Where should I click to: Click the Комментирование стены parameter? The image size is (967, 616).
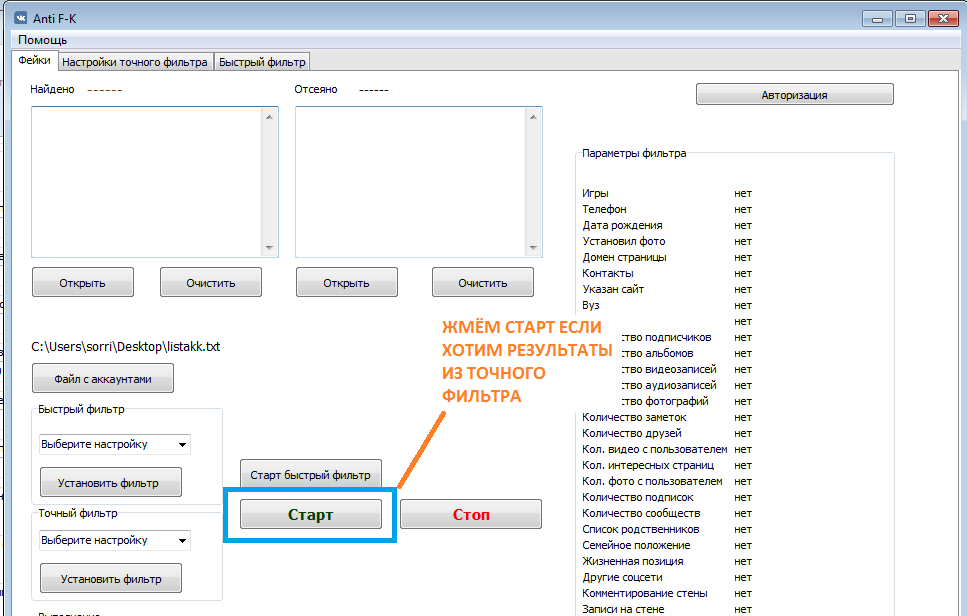(x=644, y=594)
